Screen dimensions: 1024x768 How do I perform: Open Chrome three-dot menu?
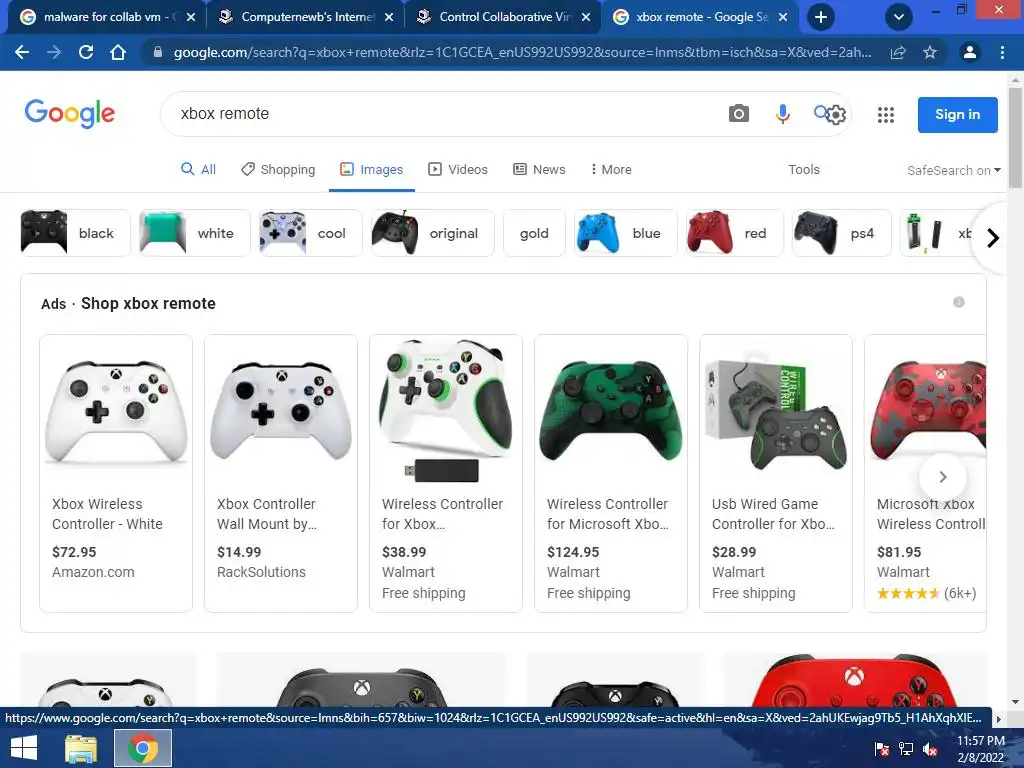point(1002,52)
